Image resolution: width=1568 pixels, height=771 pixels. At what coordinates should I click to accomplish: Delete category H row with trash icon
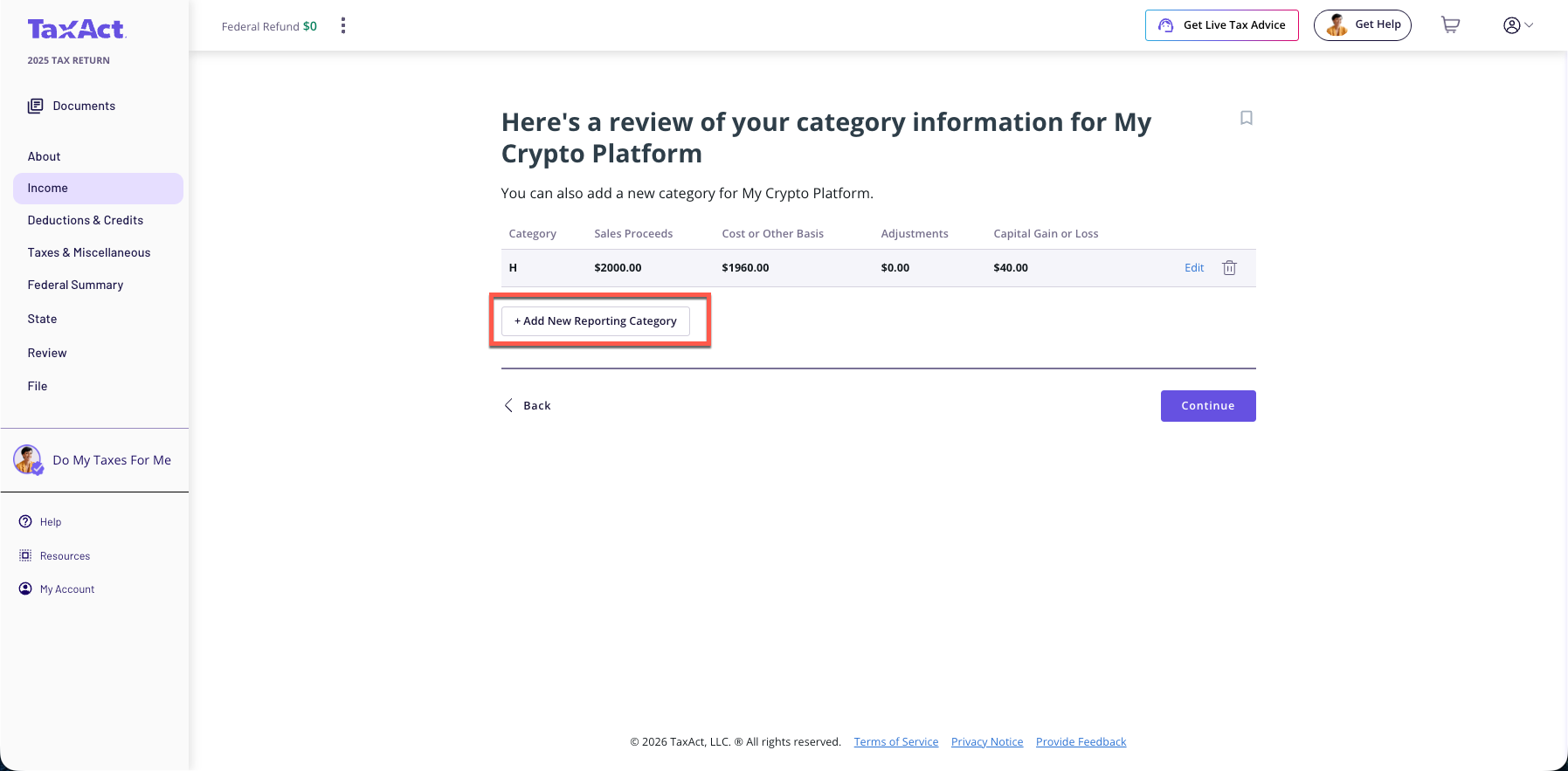[1229, 268]
